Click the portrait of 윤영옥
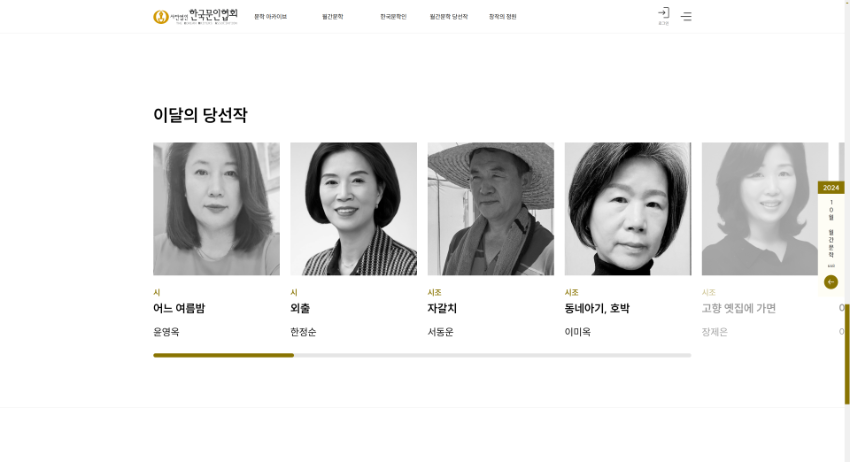The image size is (850, 462). [216, 209]
